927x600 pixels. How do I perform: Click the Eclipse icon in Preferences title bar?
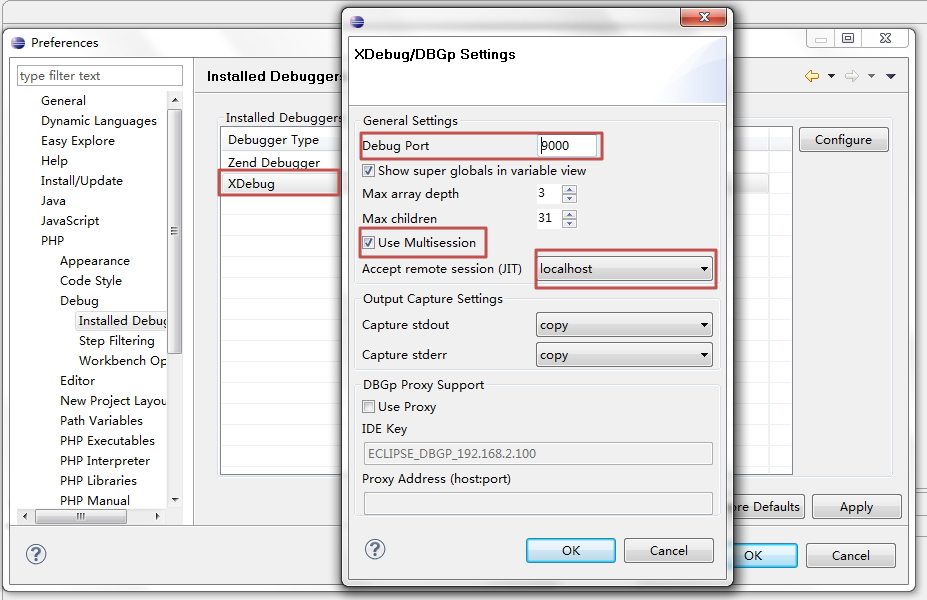pyautogui.click(x=18, y=43)
